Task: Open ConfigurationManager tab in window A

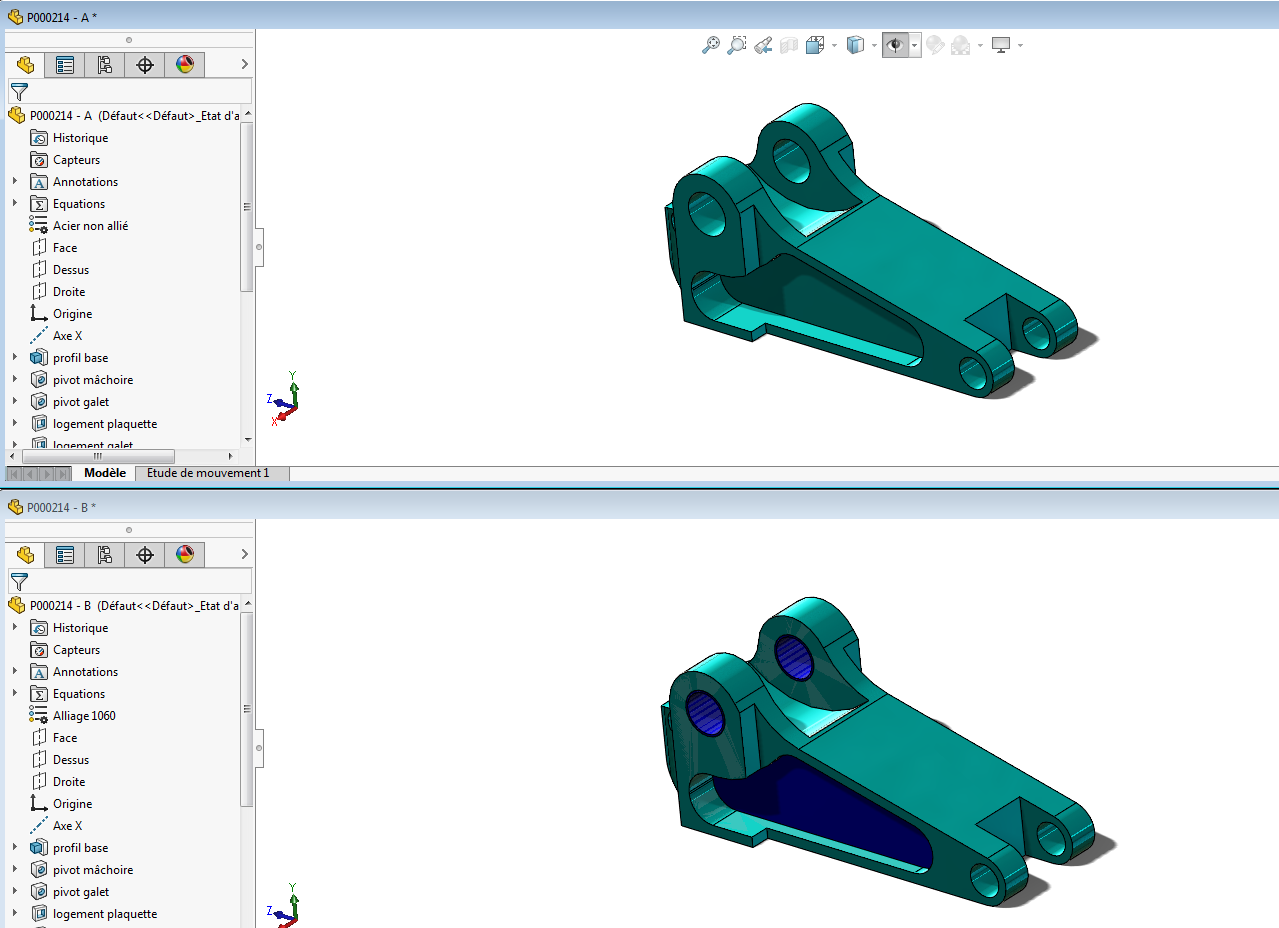Action: (x=105, y=65)
